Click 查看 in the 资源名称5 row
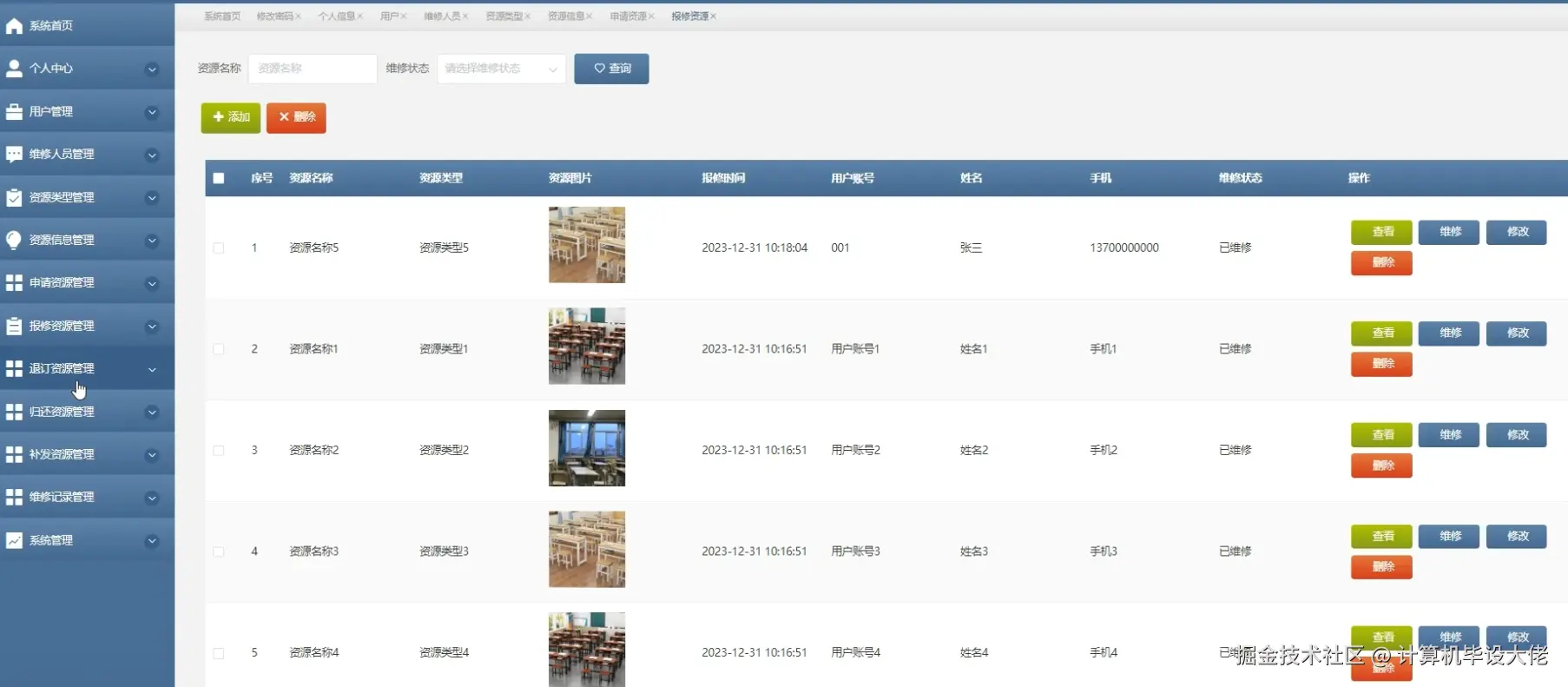 tap(1381, 232)
